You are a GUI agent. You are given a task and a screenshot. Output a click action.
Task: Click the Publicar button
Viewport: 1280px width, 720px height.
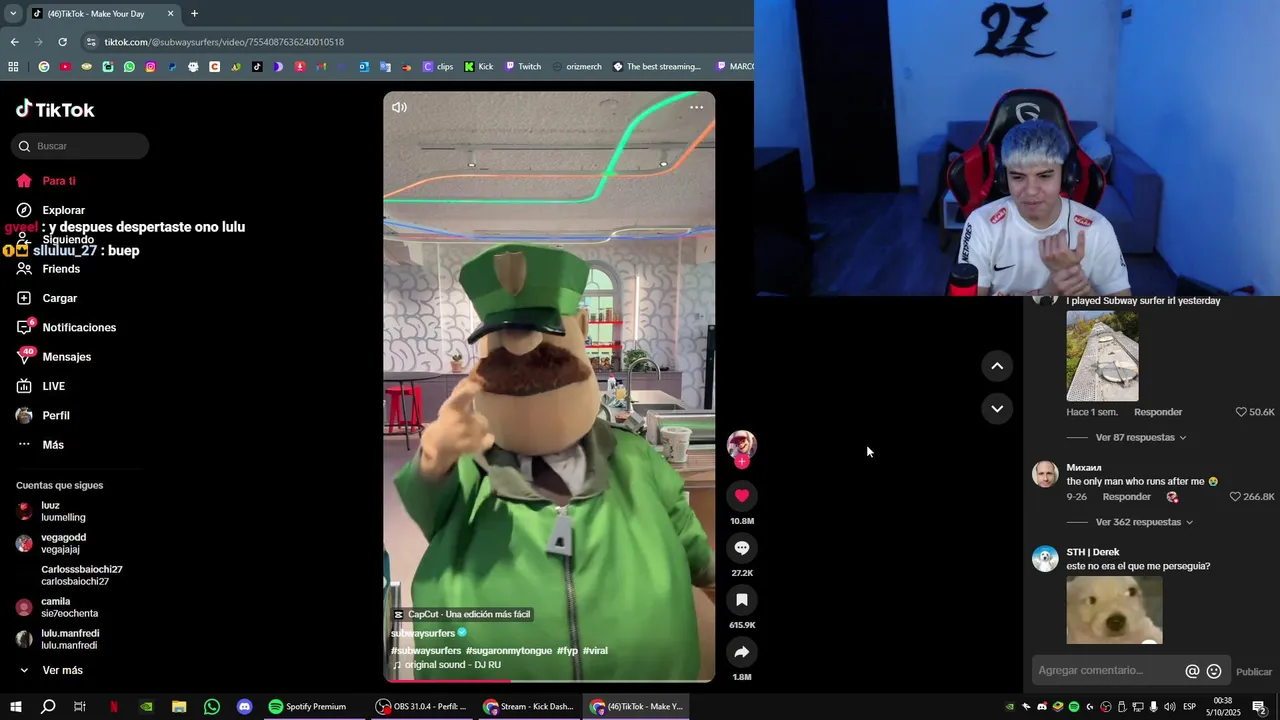(1254, 672)
